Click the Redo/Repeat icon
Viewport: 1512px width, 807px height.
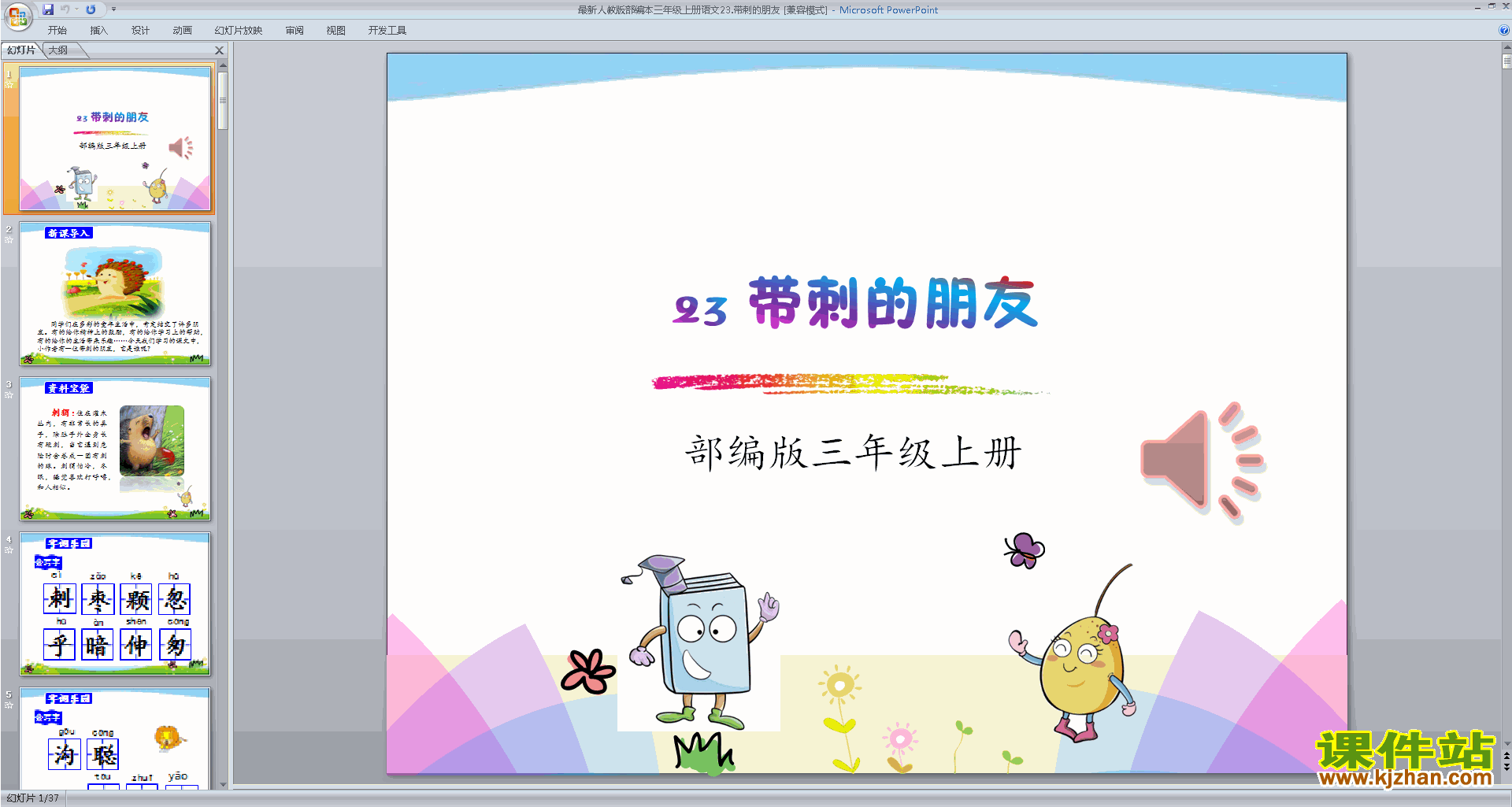[x=91, y=9]
